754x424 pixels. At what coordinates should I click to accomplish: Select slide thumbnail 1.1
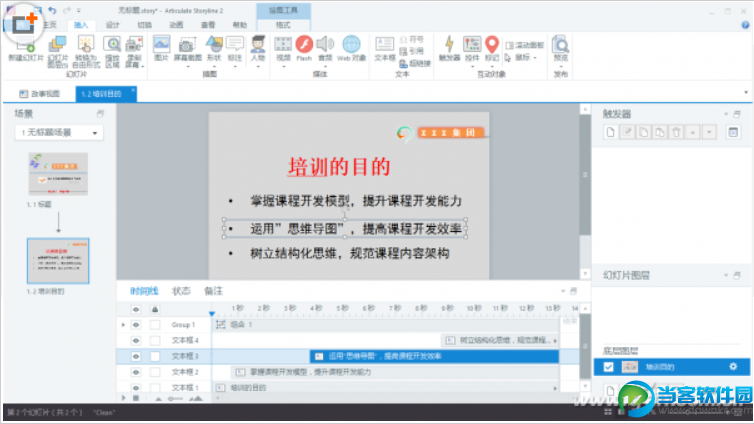pos(58,174)
